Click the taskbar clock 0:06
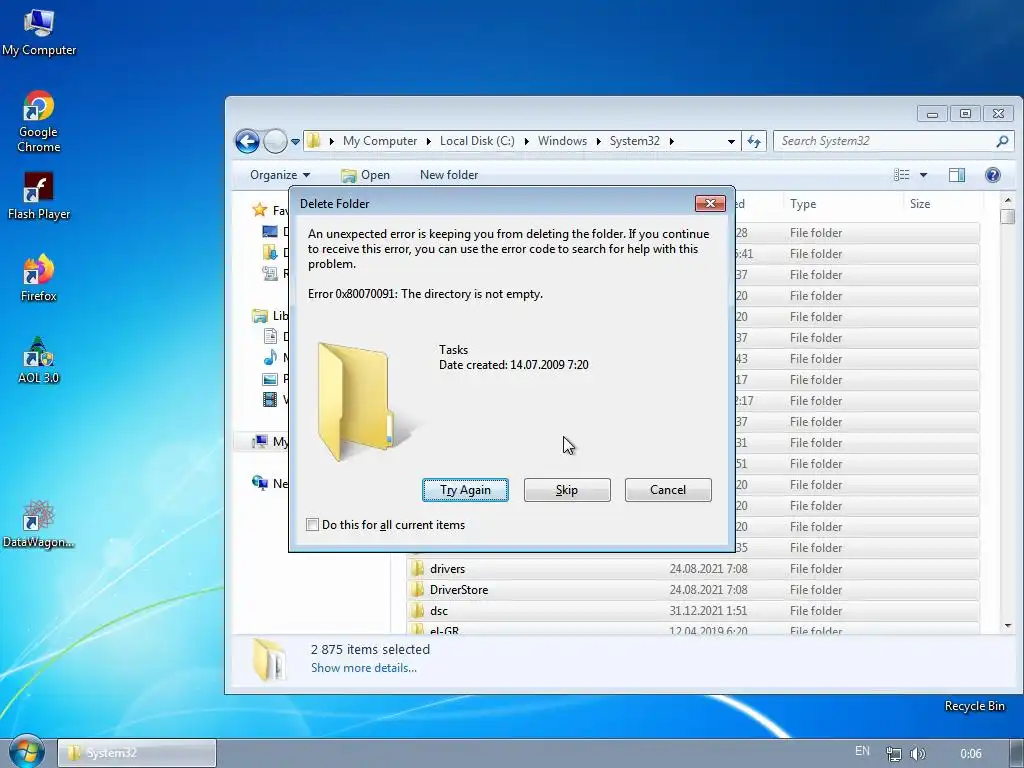This screenshot has width=1024, height=768. [971, 754]
